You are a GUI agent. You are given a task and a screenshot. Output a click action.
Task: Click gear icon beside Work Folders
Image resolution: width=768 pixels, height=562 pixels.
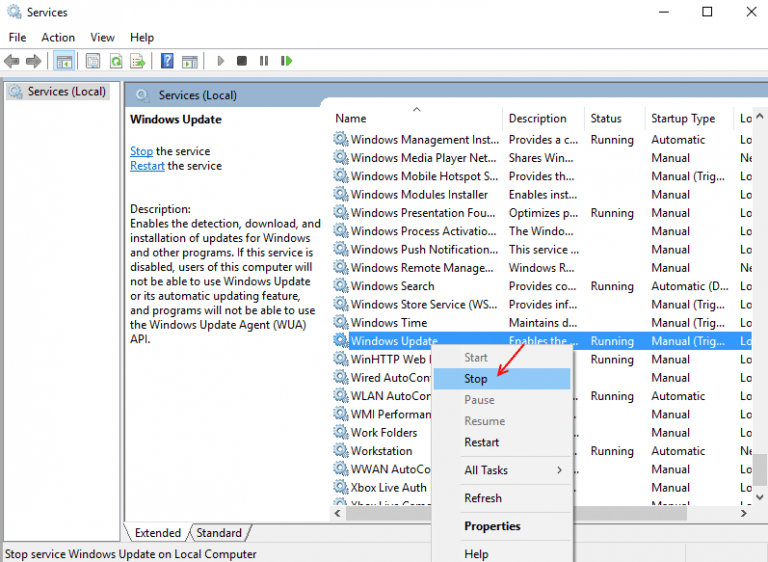341,432
